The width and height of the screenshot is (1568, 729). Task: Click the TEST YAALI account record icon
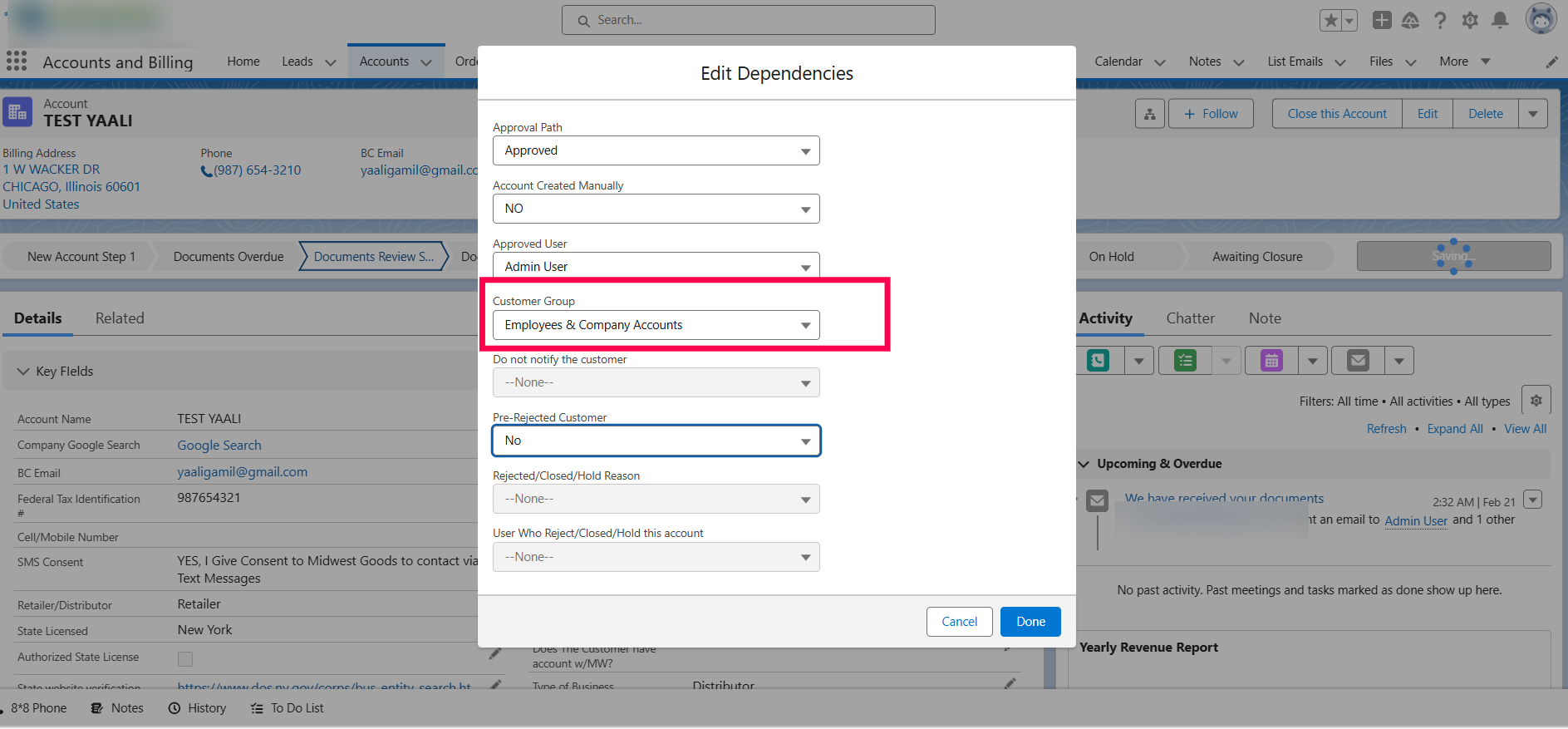[x=17, y=112]
